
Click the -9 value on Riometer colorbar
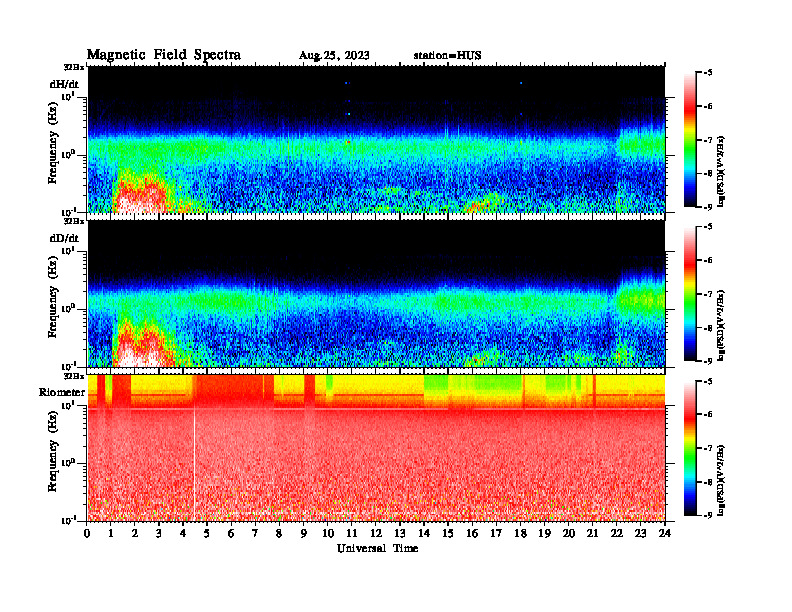click(708, 515)
